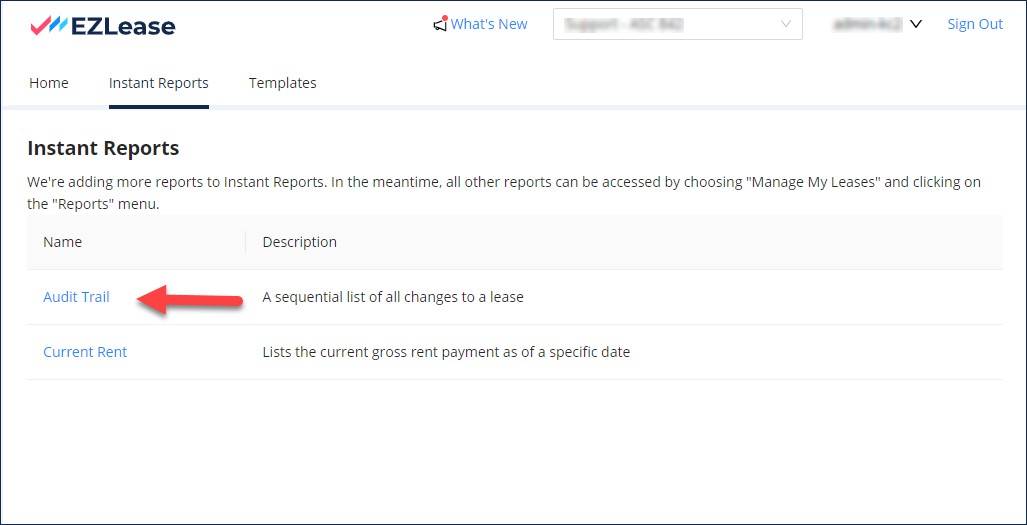Click the Name column header
The image size is (1027, 525).
click(63, 242)
